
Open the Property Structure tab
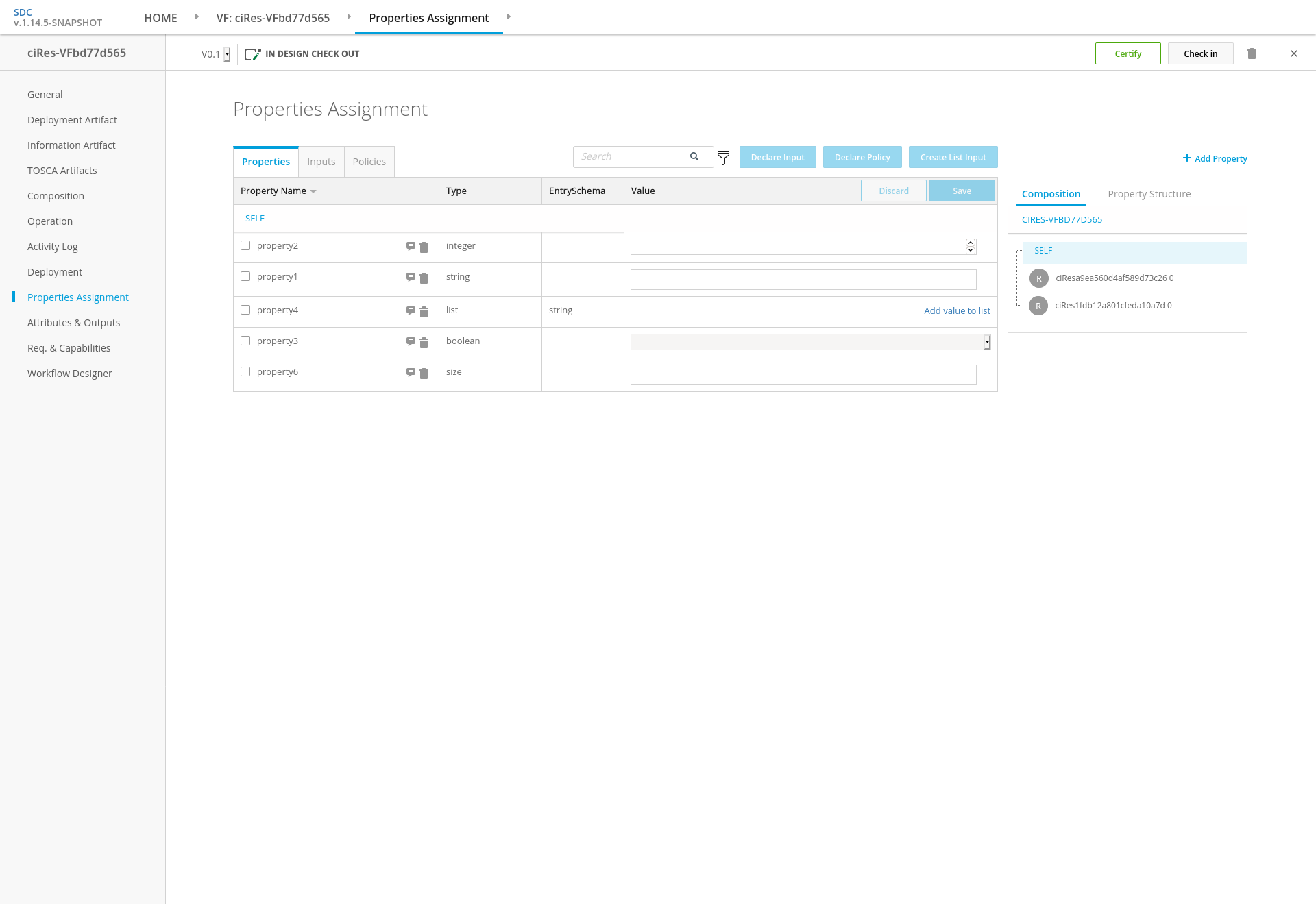tap(1149, 194)
